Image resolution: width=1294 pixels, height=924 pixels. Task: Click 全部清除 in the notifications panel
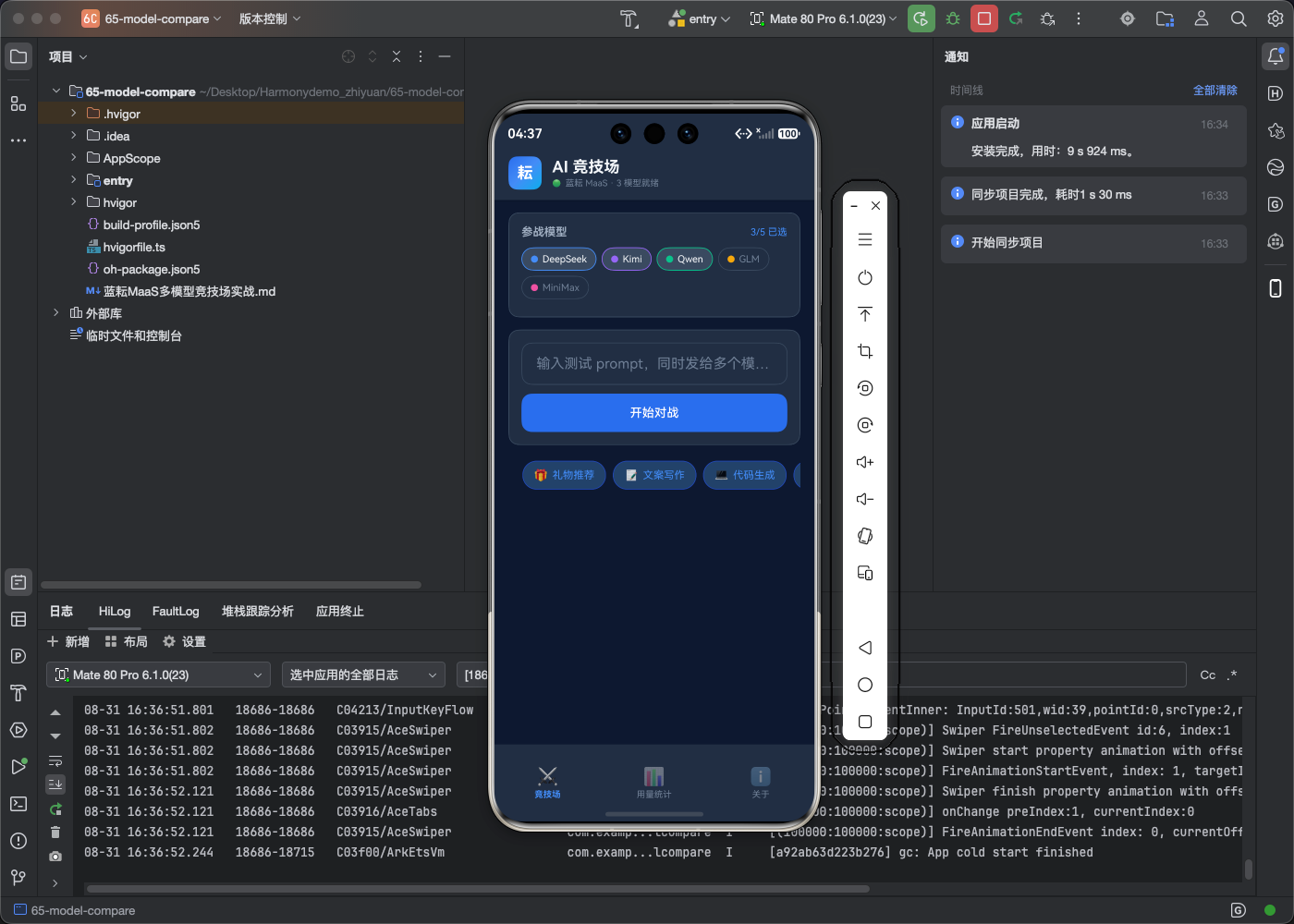pos(1215,91)
